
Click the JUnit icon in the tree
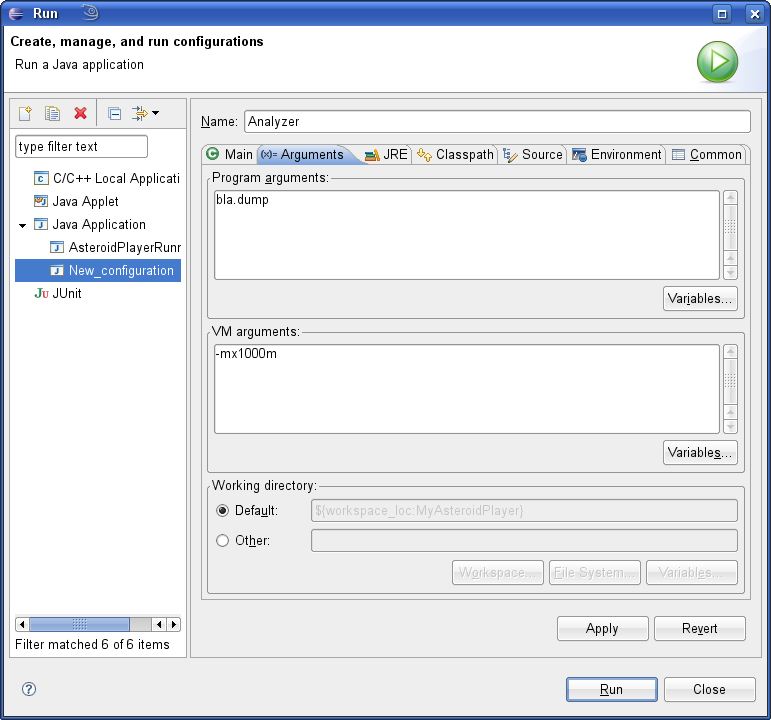(41, 294)
